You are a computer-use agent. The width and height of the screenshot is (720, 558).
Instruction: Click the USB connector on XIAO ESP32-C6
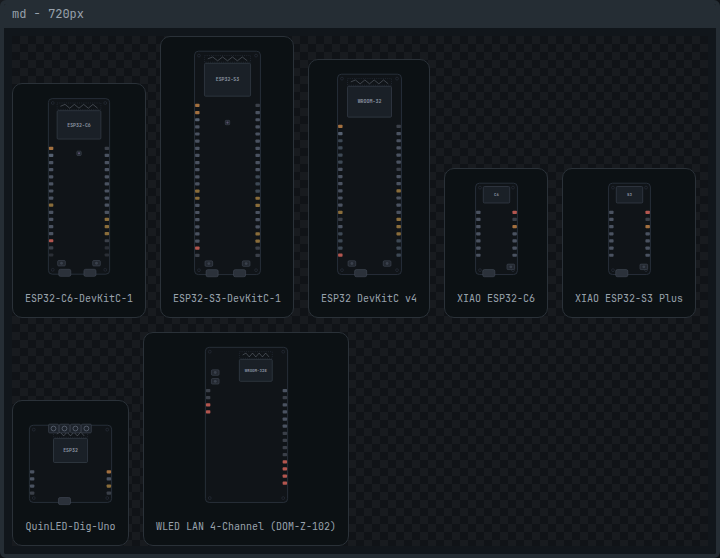[489, 273]
